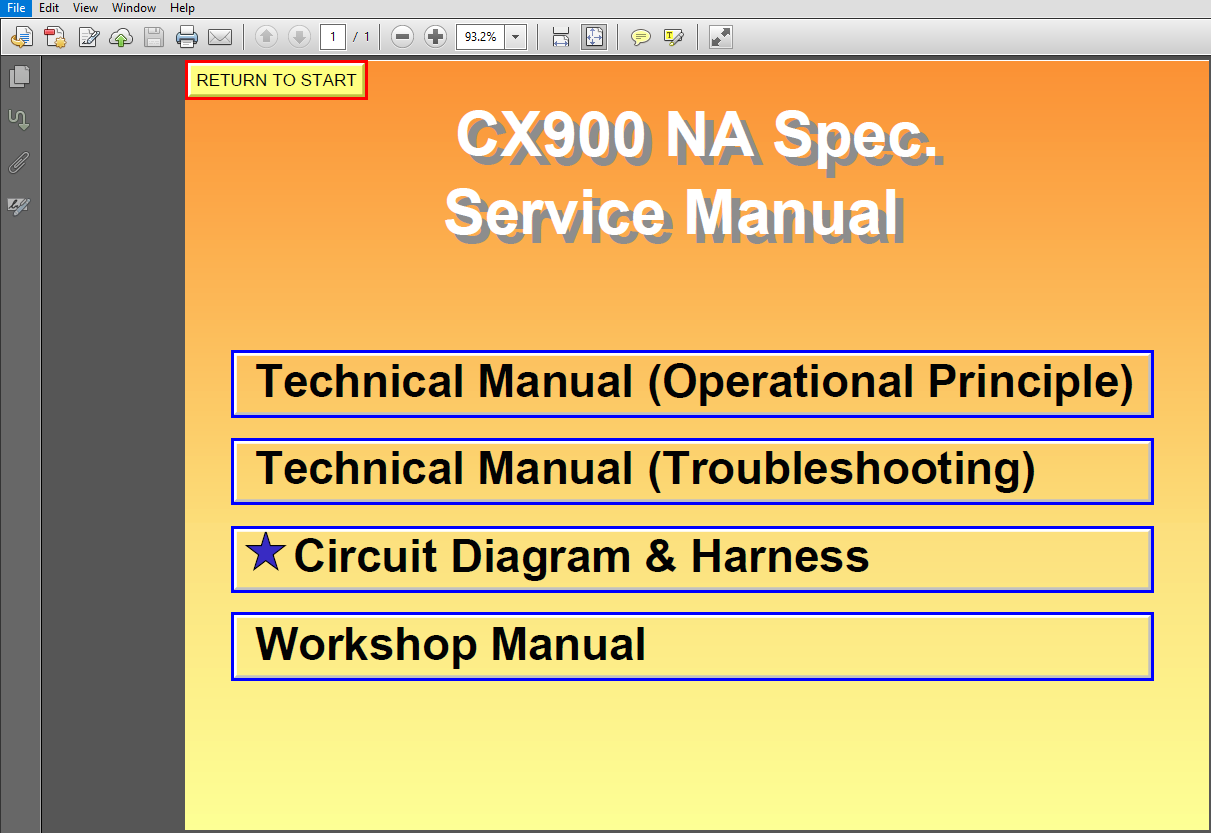
Task: Open Circuit Diagram & Harness link
Action: click(x=692, y=558)
